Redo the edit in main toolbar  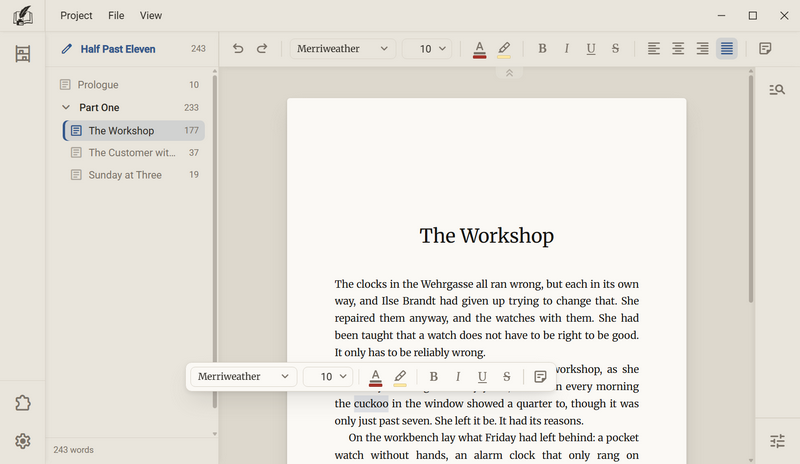point(262,48)
